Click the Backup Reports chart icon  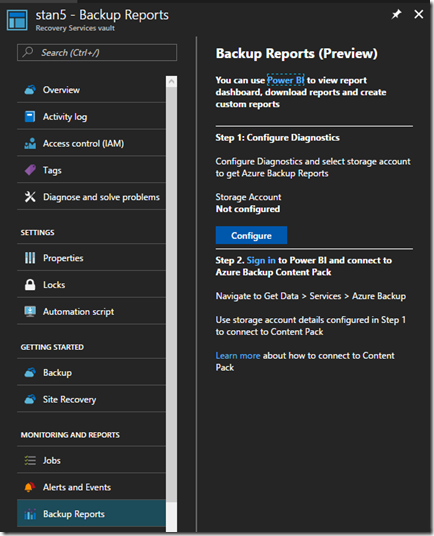[x=30, y=514]
